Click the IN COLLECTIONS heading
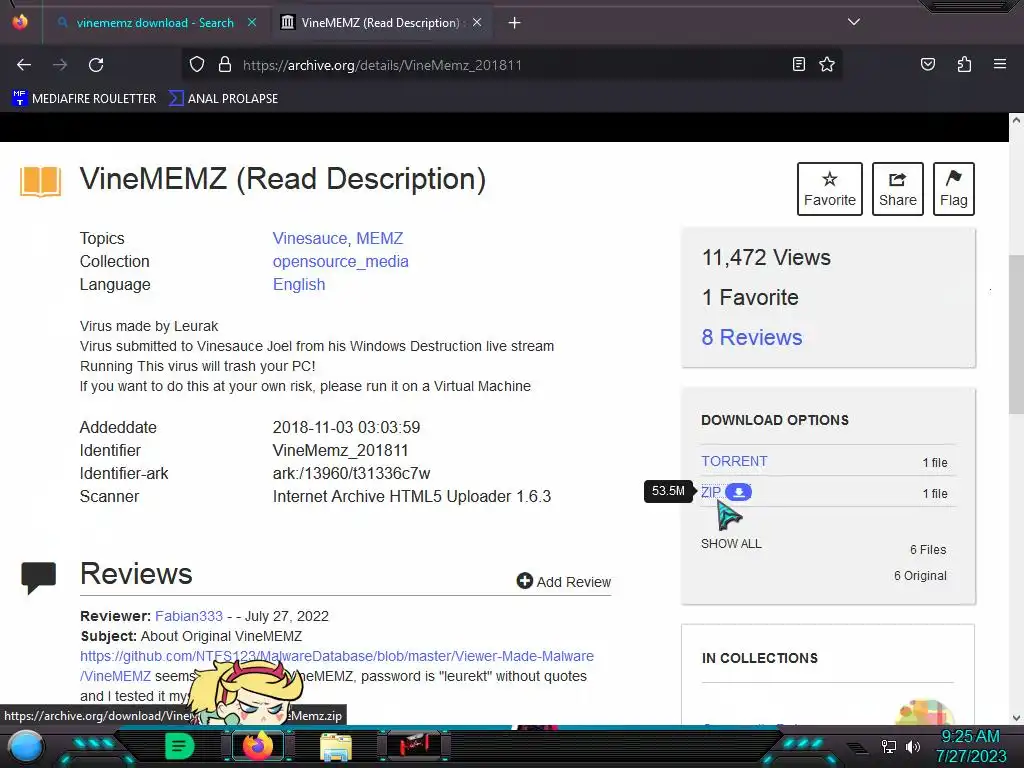Image resolution: width=1024 pixels, height=768 pixels. click(760, 658)
